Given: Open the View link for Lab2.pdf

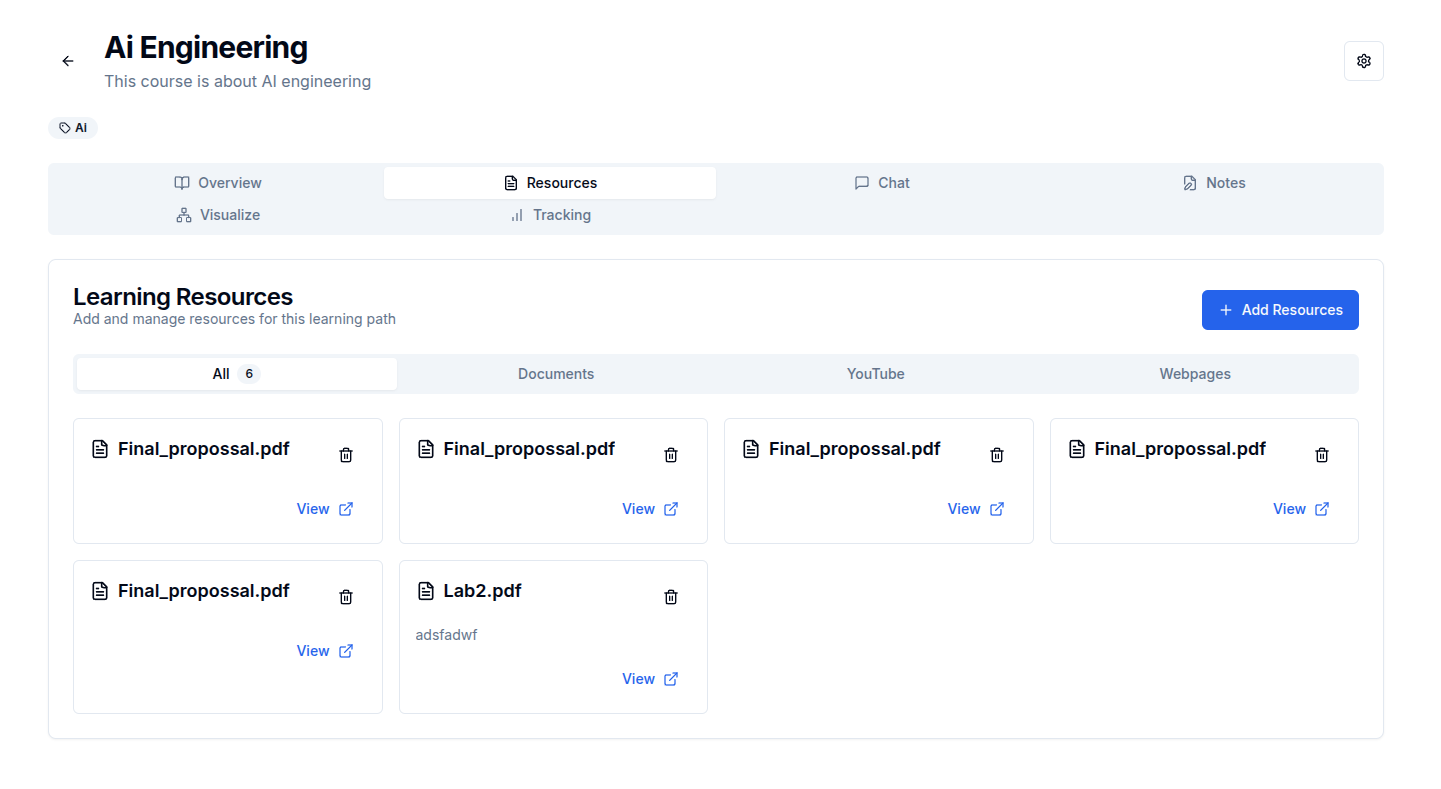Looking at the screenshot, I should tap(638, 679).
